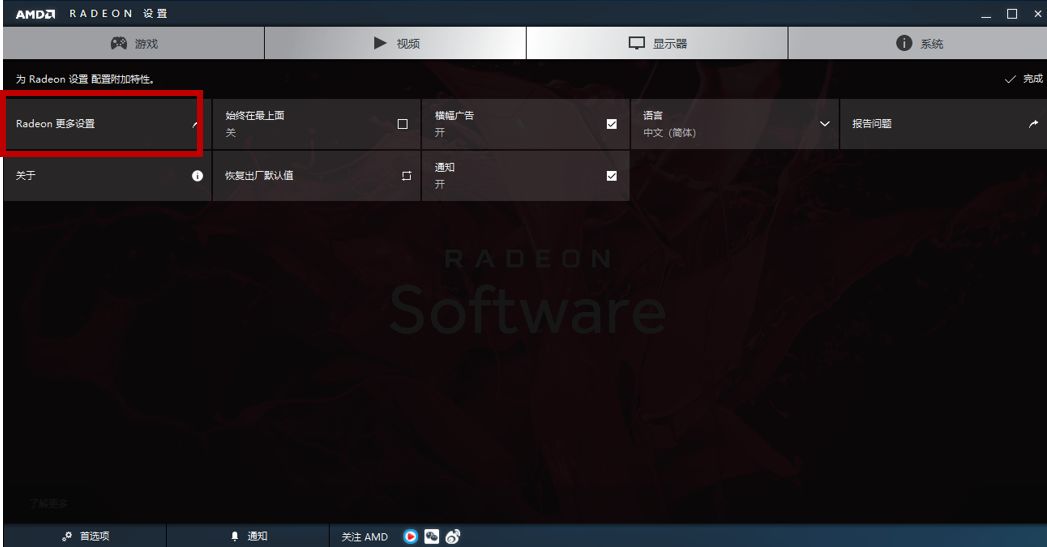1047x547 pixels.
Task: Click the 中文 (简体) language value
Action: [669, 133]
